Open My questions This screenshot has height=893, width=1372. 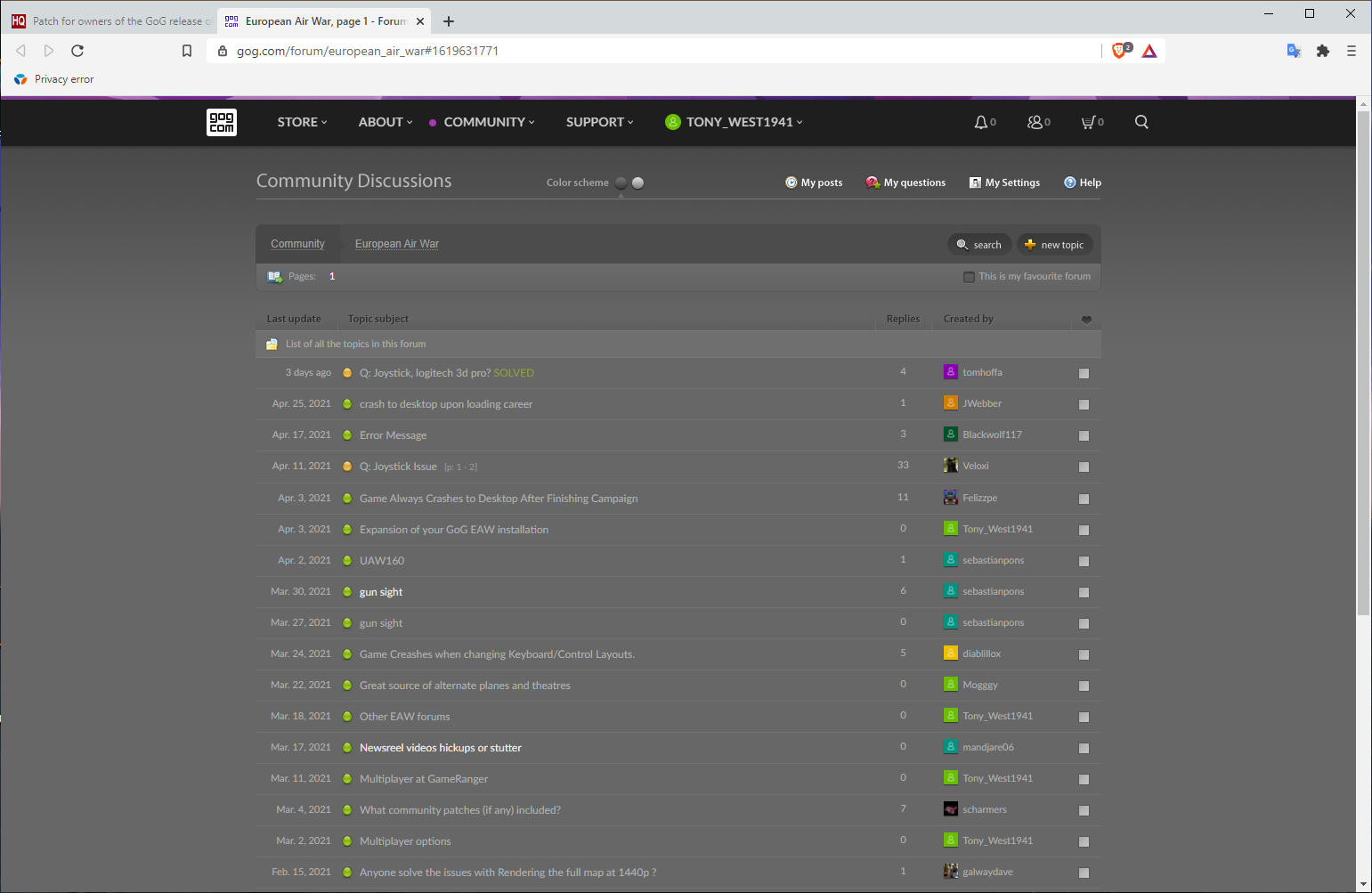coord(905,183)
